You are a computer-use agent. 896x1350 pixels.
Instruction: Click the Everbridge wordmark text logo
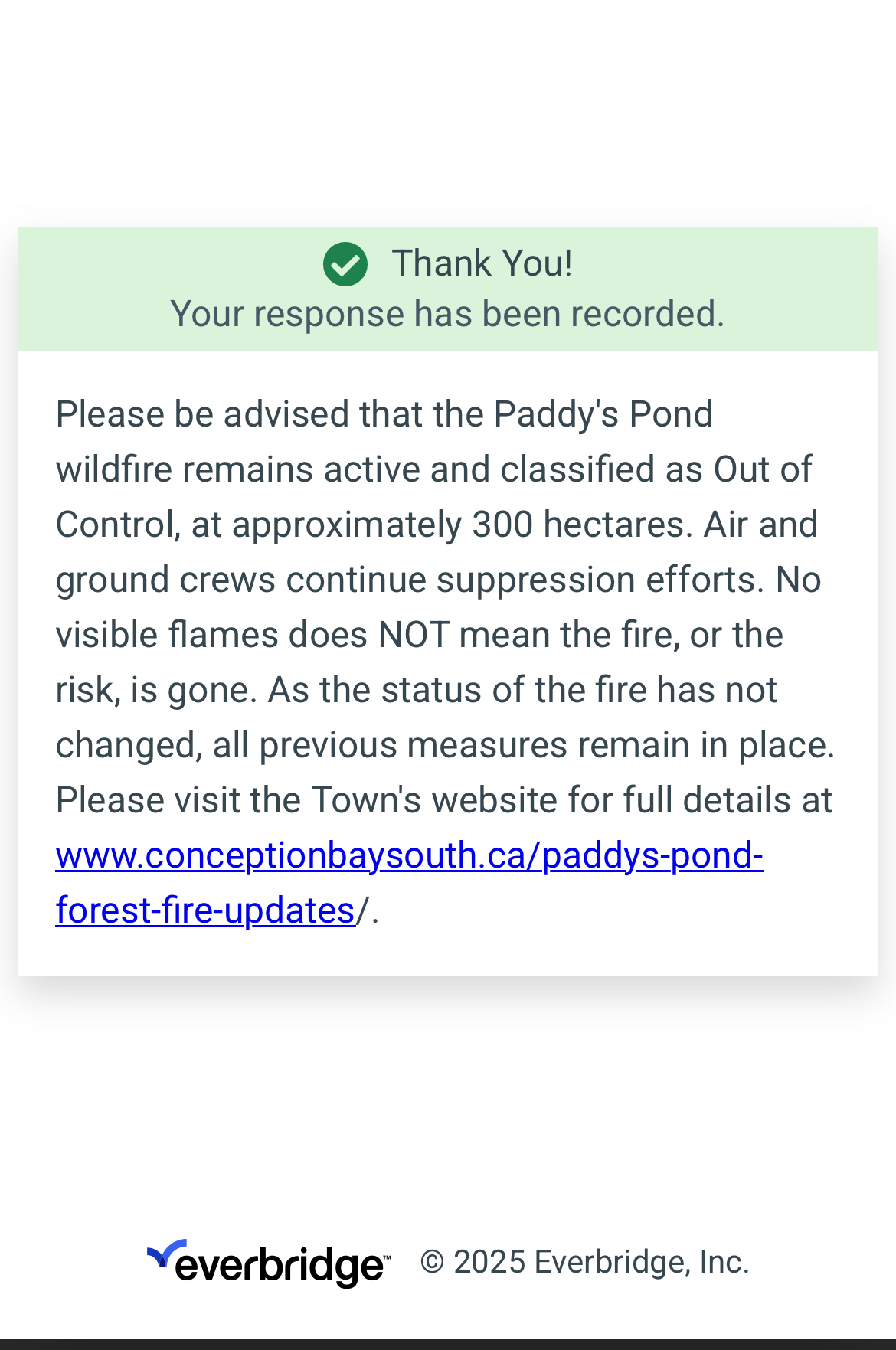[x=280, y=1265]
